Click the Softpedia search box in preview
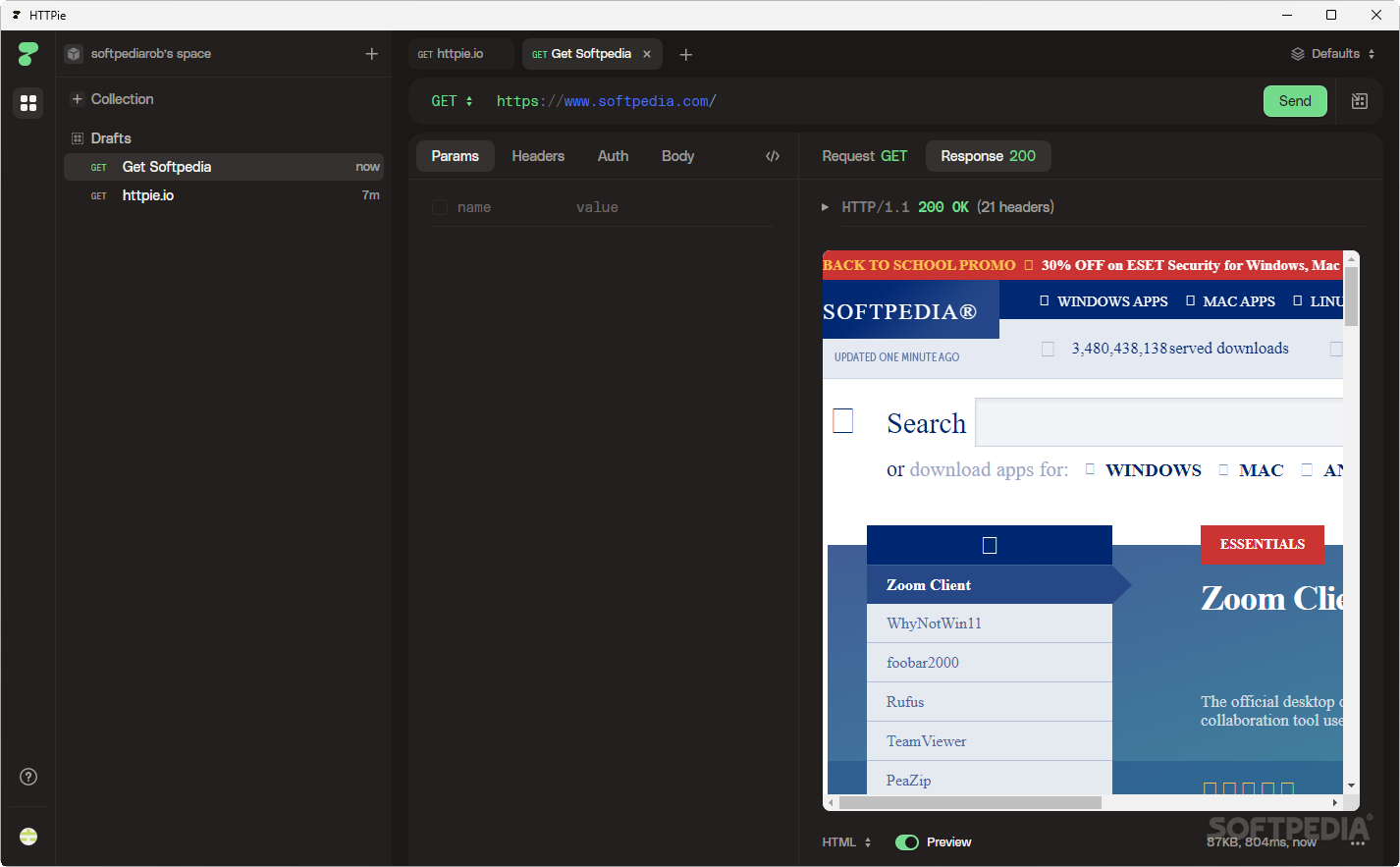Image resolution: width=1400 pixels, height=867 pixels. pyautogui.click(x=1158, y=422)
